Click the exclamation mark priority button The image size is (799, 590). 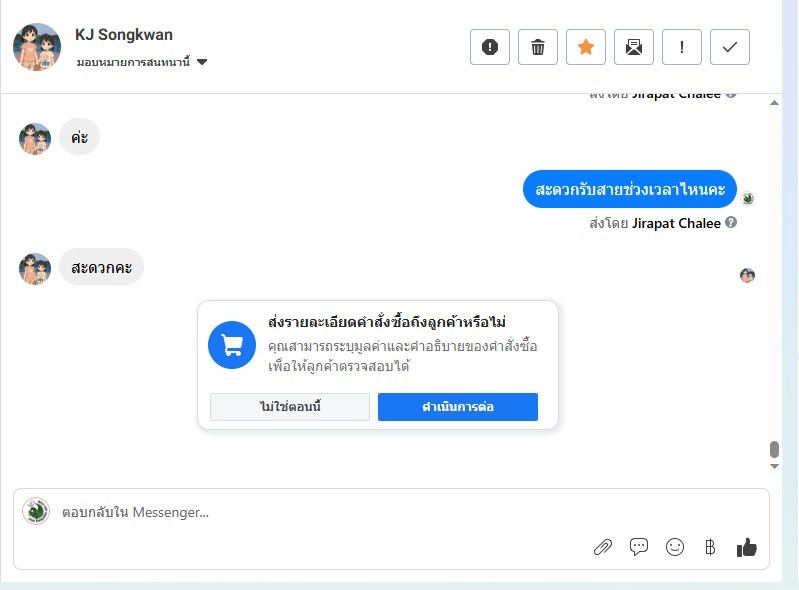pos(682,47)
